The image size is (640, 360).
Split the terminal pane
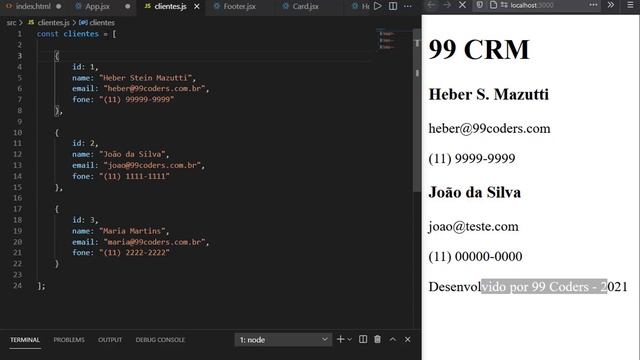tap(363, 339)
